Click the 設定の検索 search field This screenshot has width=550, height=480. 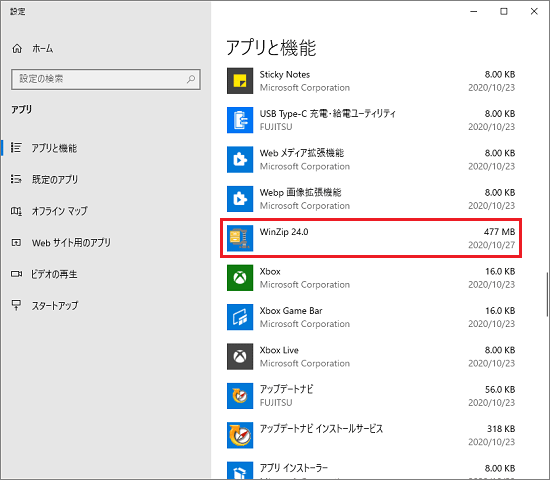coord(106,79)
